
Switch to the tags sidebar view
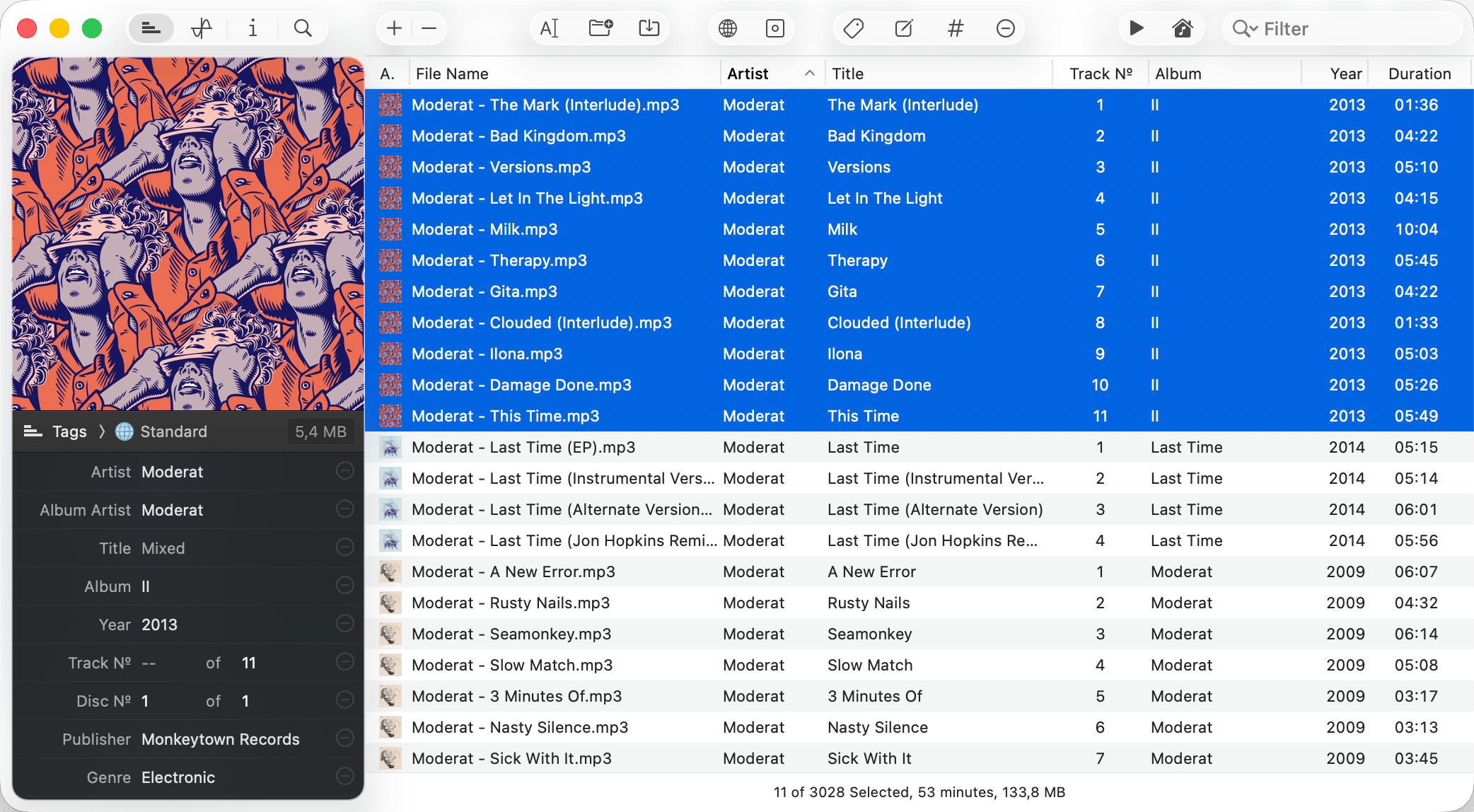click(x=151, y=28)
